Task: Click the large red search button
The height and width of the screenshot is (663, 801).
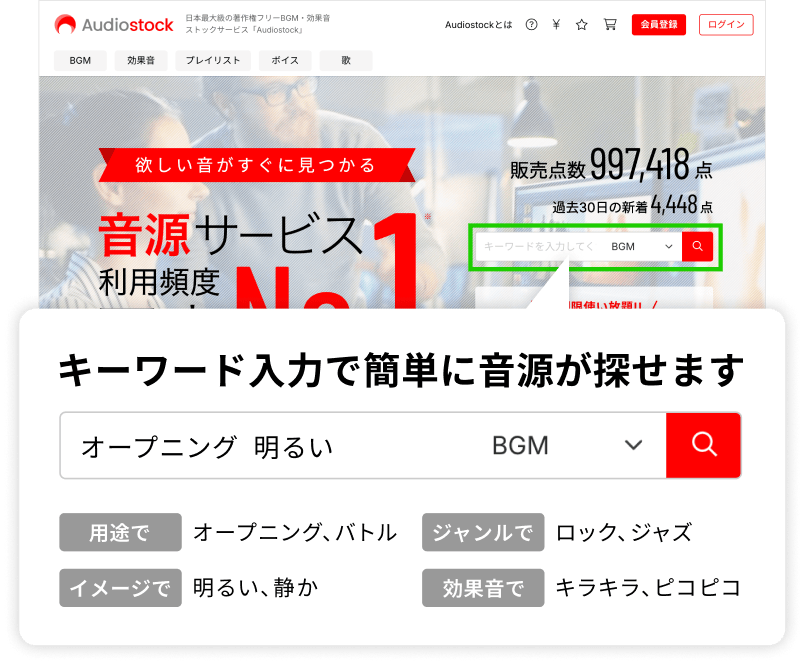Action: 703,445
